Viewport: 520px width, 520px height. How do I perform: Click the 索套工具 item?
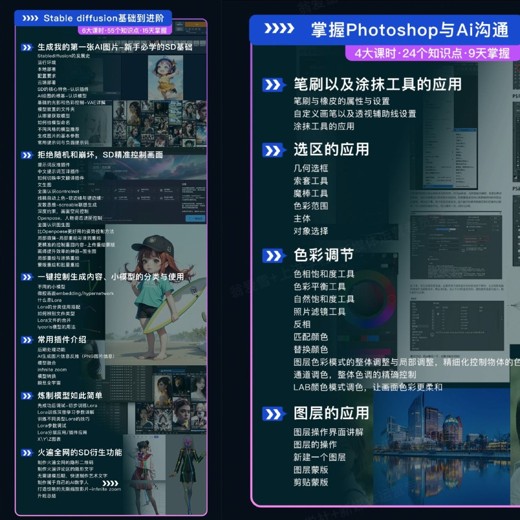(311, 181)
